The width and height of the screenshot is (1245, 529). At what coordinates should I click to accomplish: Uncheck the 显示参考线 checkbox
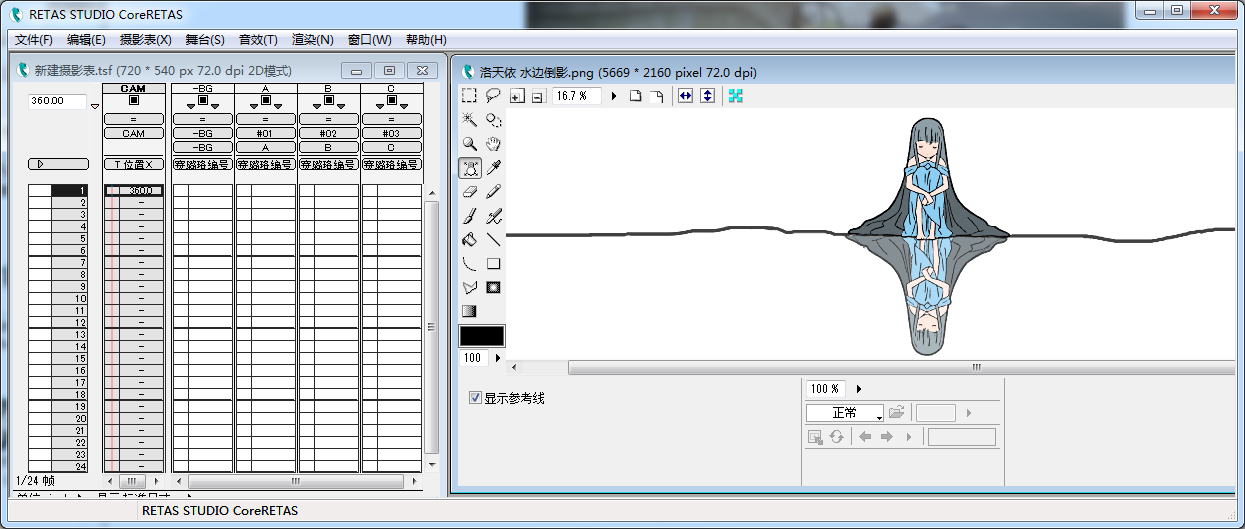(476, 398)
